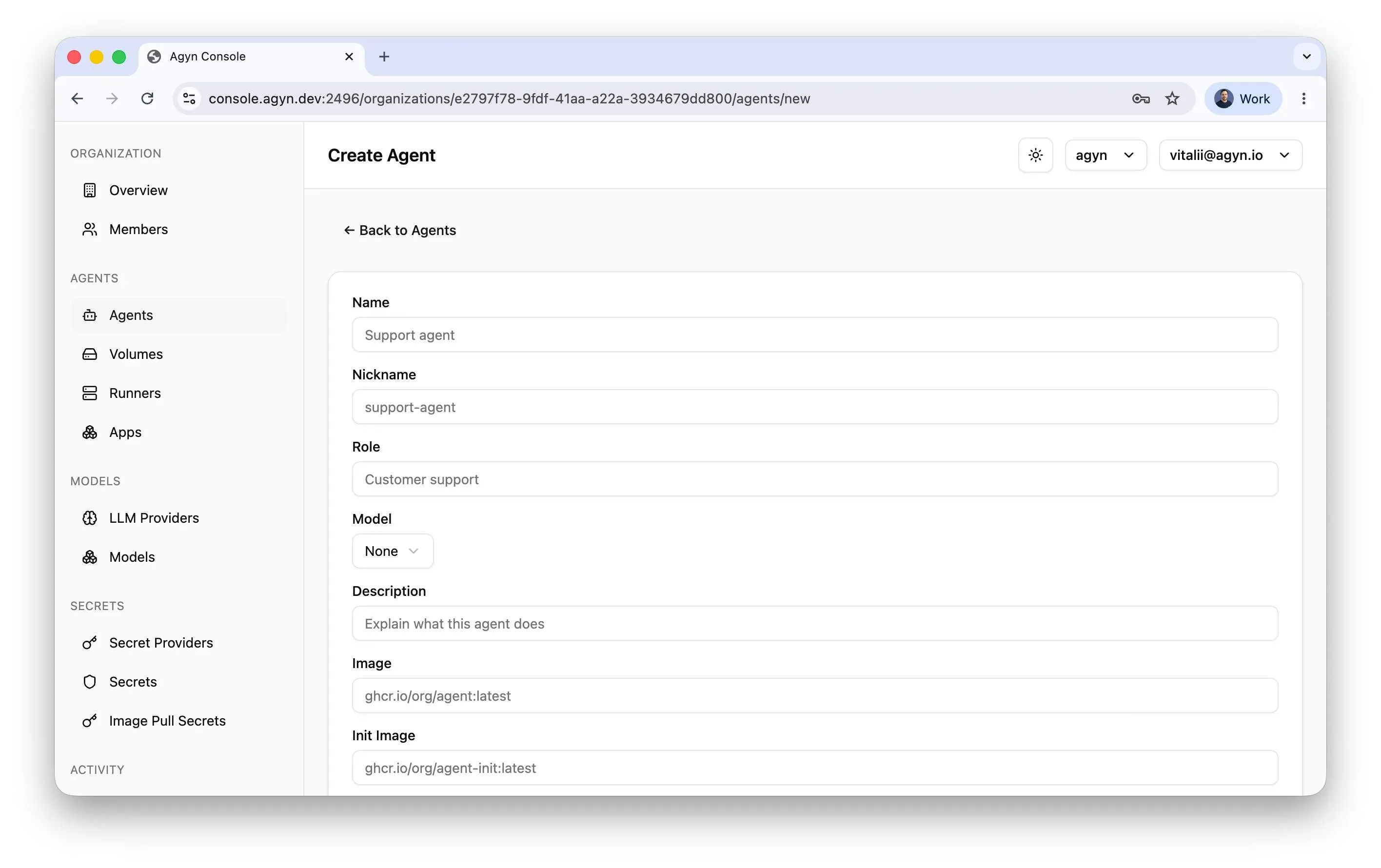Screen dimensions: 1381x868
Task: Open Chrome's three-dot menu
Action: point(1303,99)
